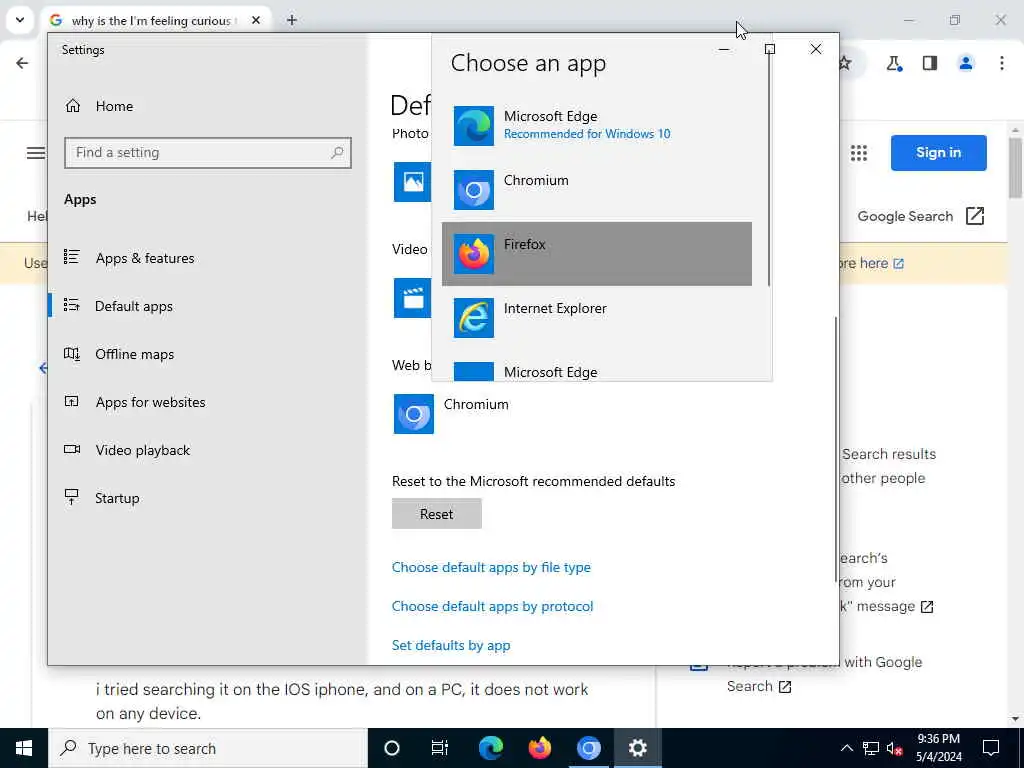The height and width of the screenshot is (768, 1024).
Task: Click the Find a setting search box
Action: click(x=208, y=153)
